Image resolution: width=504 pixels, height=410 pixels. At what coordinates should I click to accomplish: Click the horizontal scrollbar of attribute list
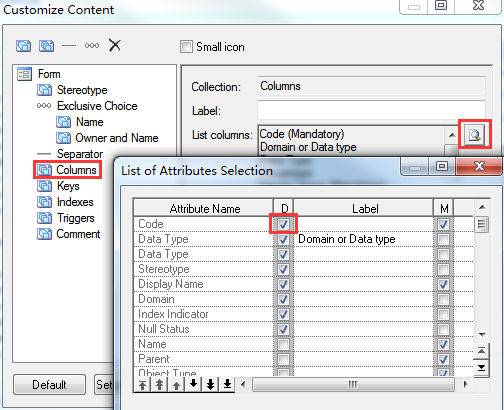pyautogui.click(x=353, y=385)
